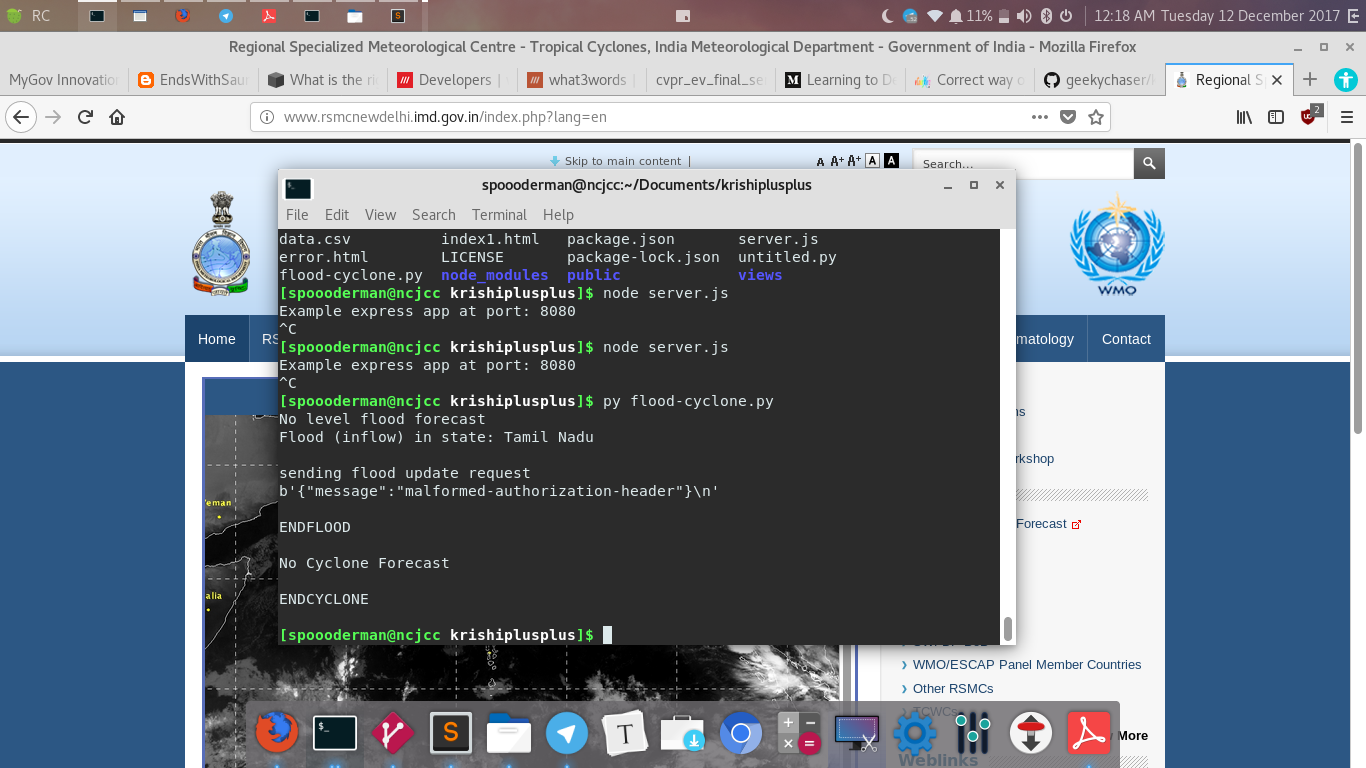Image resolution: width=1366 pixels, height=768 pixels.
Task: Select black high-contrast A theme
Action: point(891,161)
